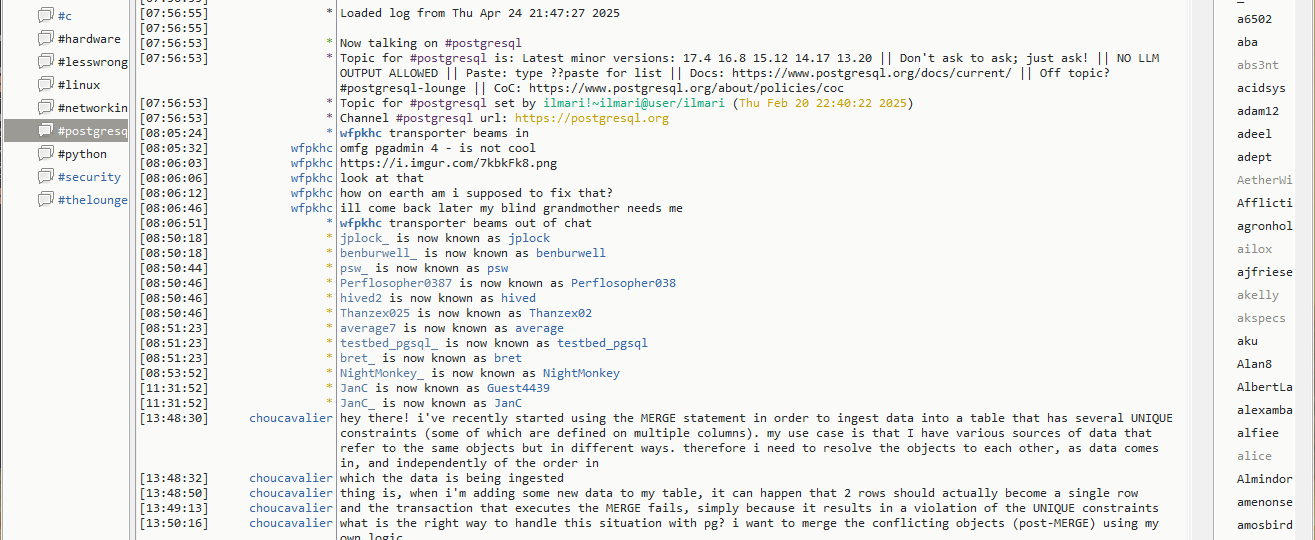Click choucavalier's nick beside the MERGE message
The image size is (1315, 540).
[x=290, y=418]
